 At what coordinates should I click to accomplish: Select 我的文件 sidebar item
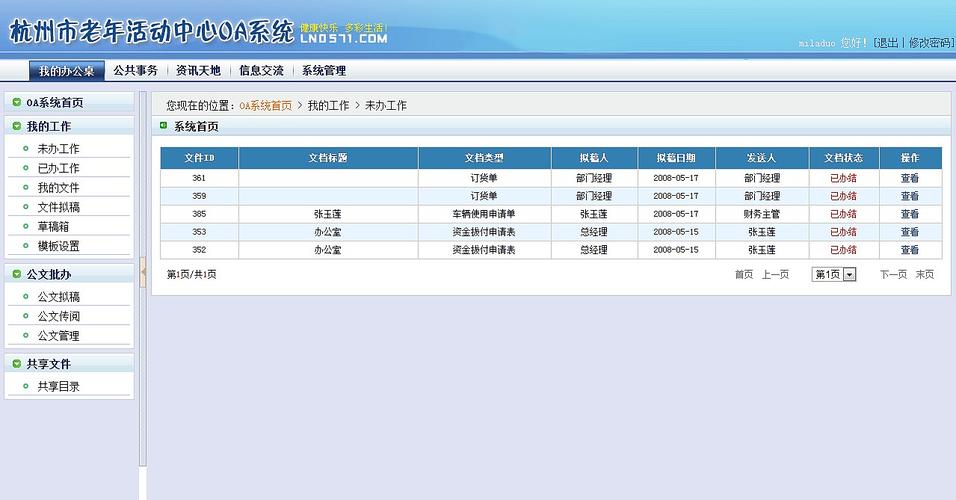coord(59,188)
